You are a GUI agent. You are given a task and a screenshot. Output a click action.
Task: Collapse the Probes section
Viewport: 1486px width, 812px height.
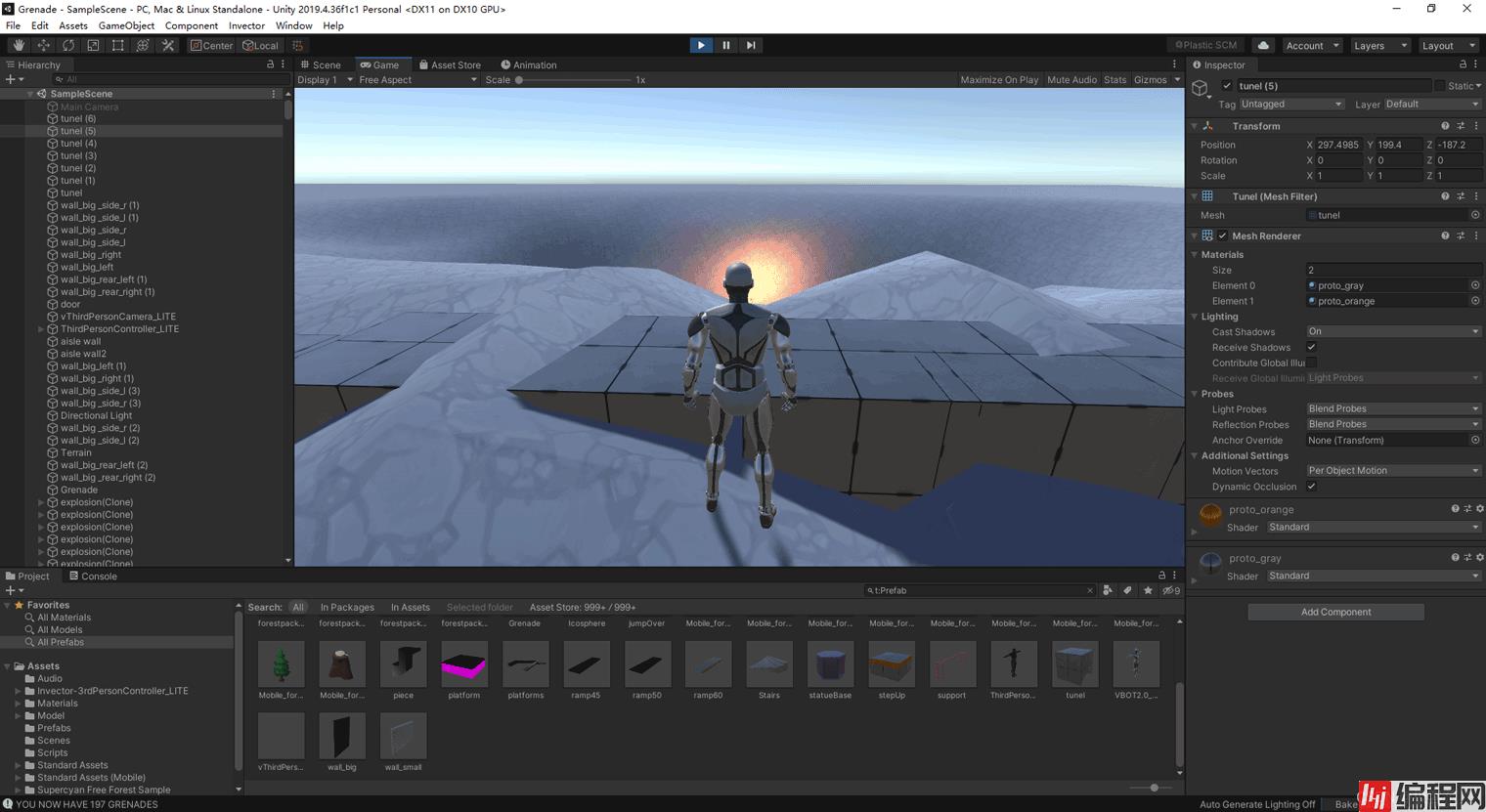click(x=1195, y=394)
